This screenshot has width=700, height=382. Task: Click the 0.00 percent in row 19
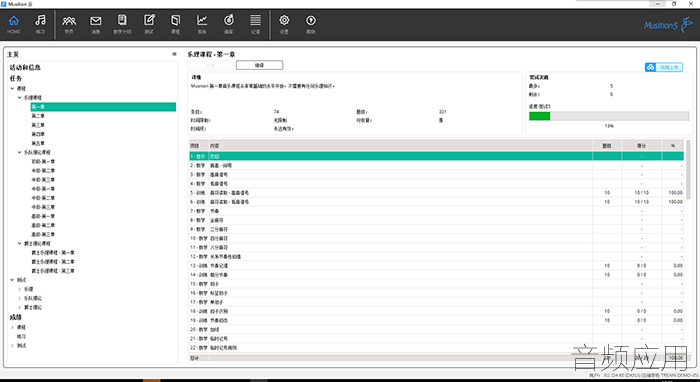678,320
